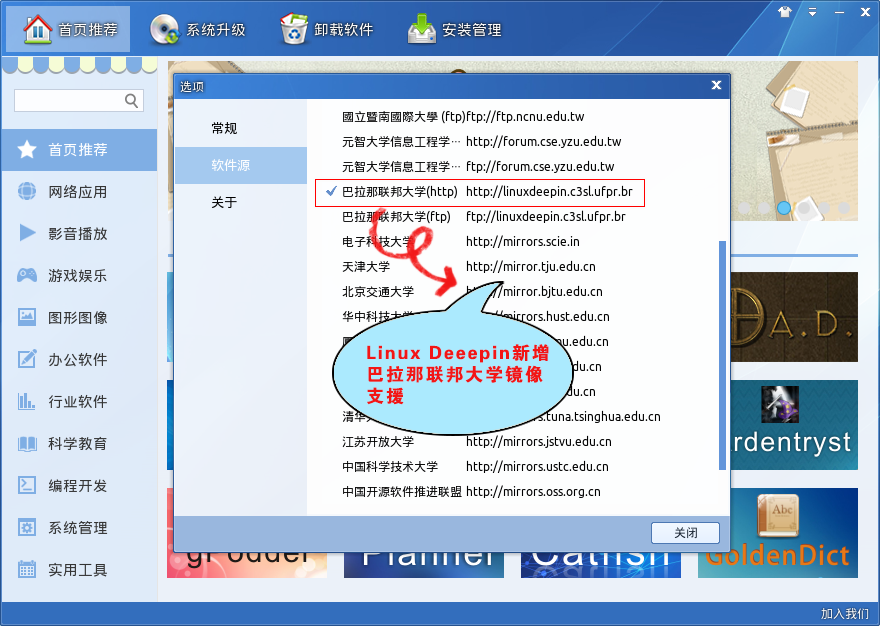The image size is (880, 626).
Task: Select 图形图像 picture category in sidebar
Action: tap(79, 318)
